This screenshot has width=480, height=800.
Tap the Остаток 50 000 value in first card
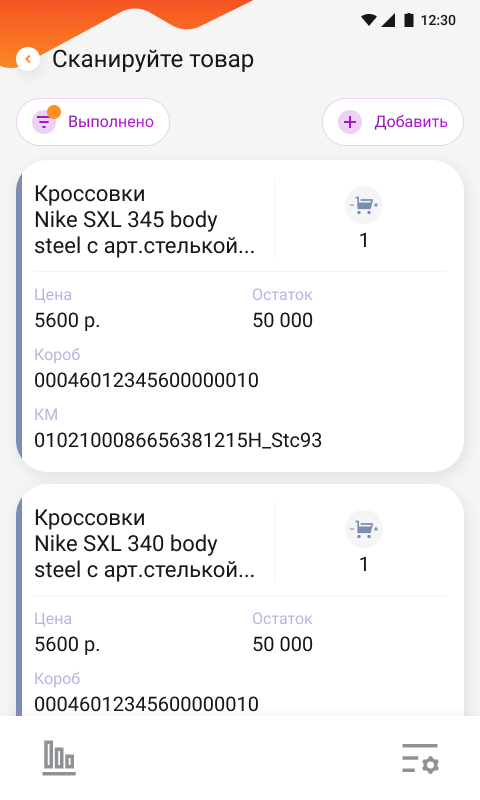283,320
